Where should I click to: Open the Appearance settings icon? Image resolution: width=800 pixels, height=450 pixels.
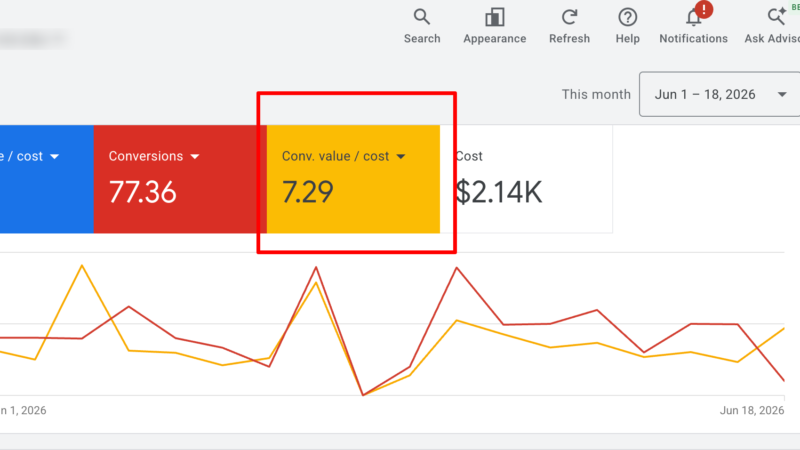tap(494, 17)
